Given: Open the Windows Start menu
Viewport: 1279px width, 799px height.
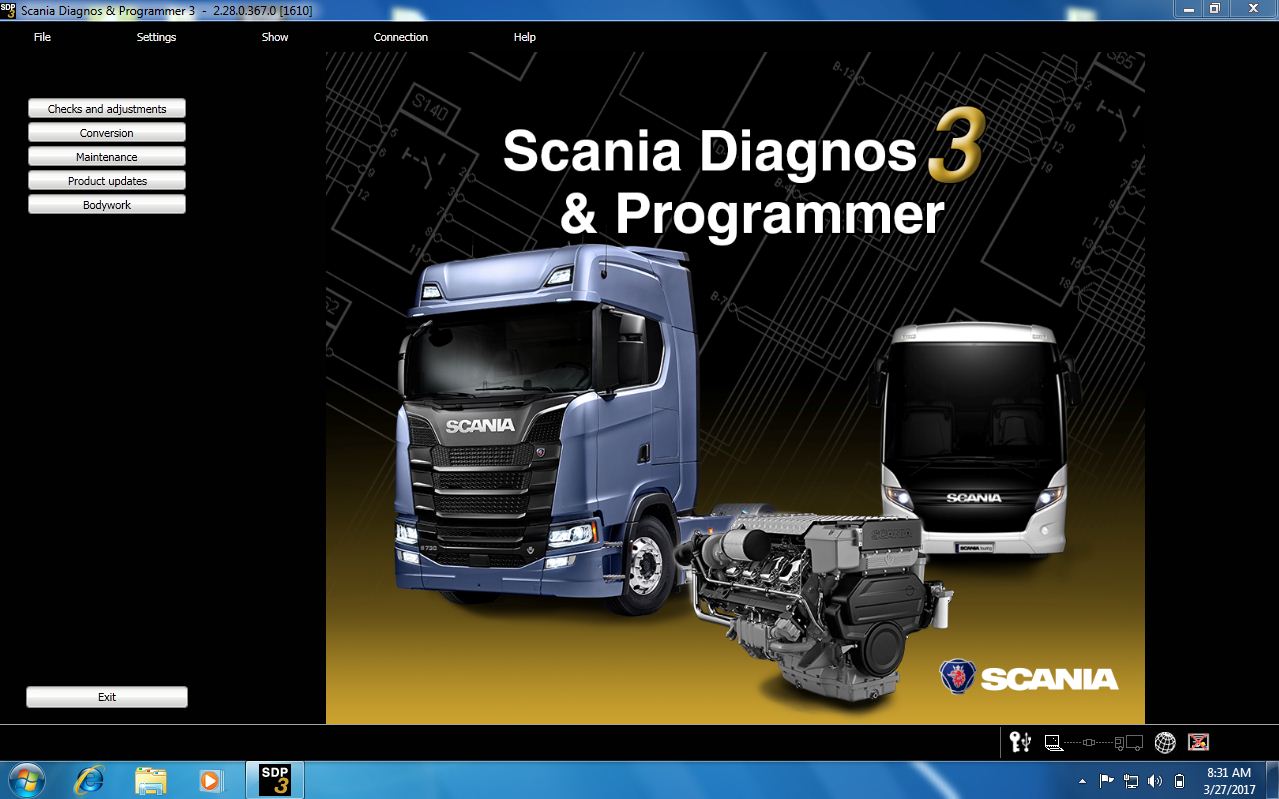Looking at the screenshot, I should [x=25, y=780].
